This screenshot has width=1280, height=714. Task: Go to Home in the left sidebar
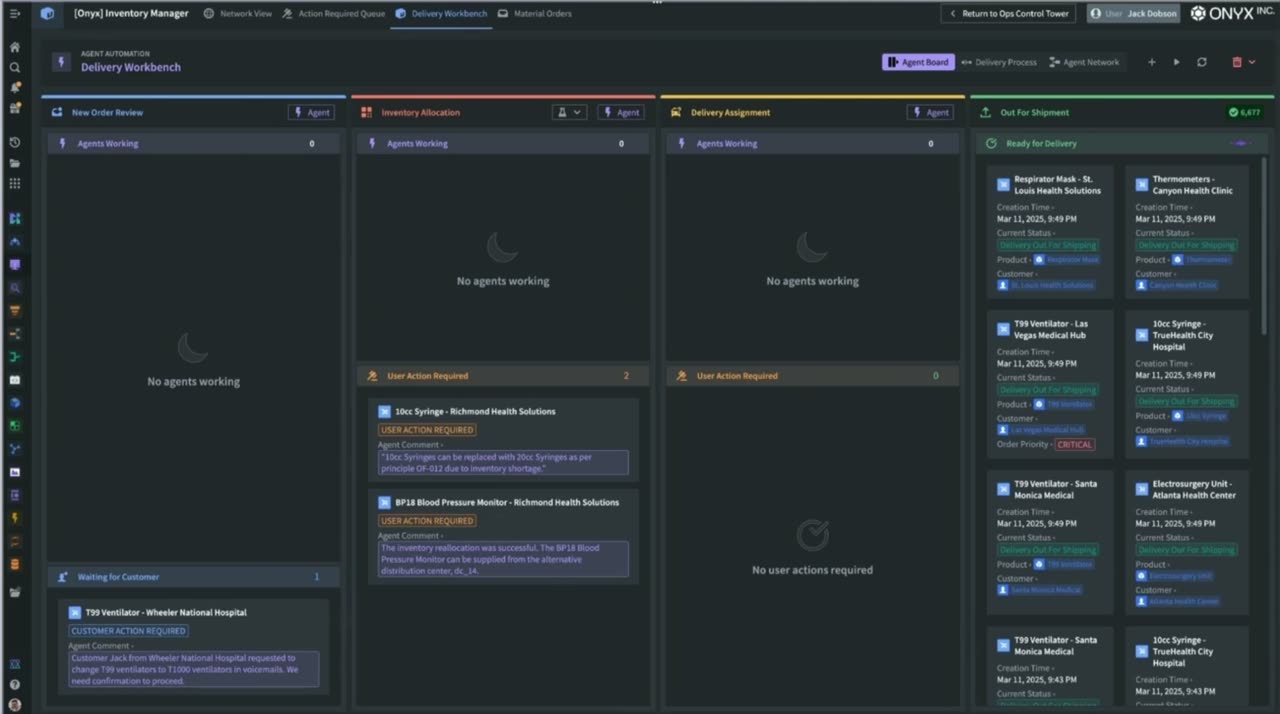click(14, 47)
